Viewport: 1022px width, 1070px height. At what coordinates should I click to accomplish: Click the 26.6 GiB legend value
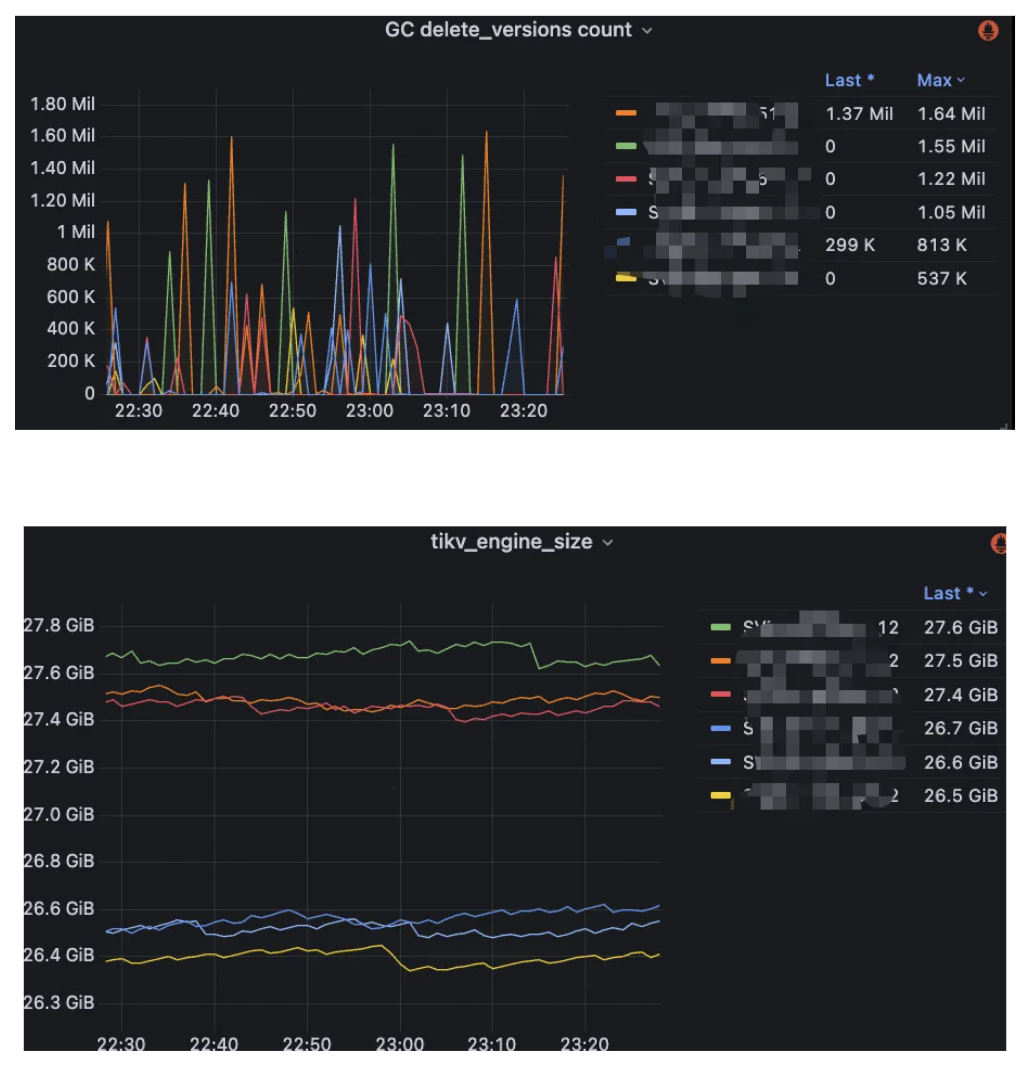(x=961, y=762)
